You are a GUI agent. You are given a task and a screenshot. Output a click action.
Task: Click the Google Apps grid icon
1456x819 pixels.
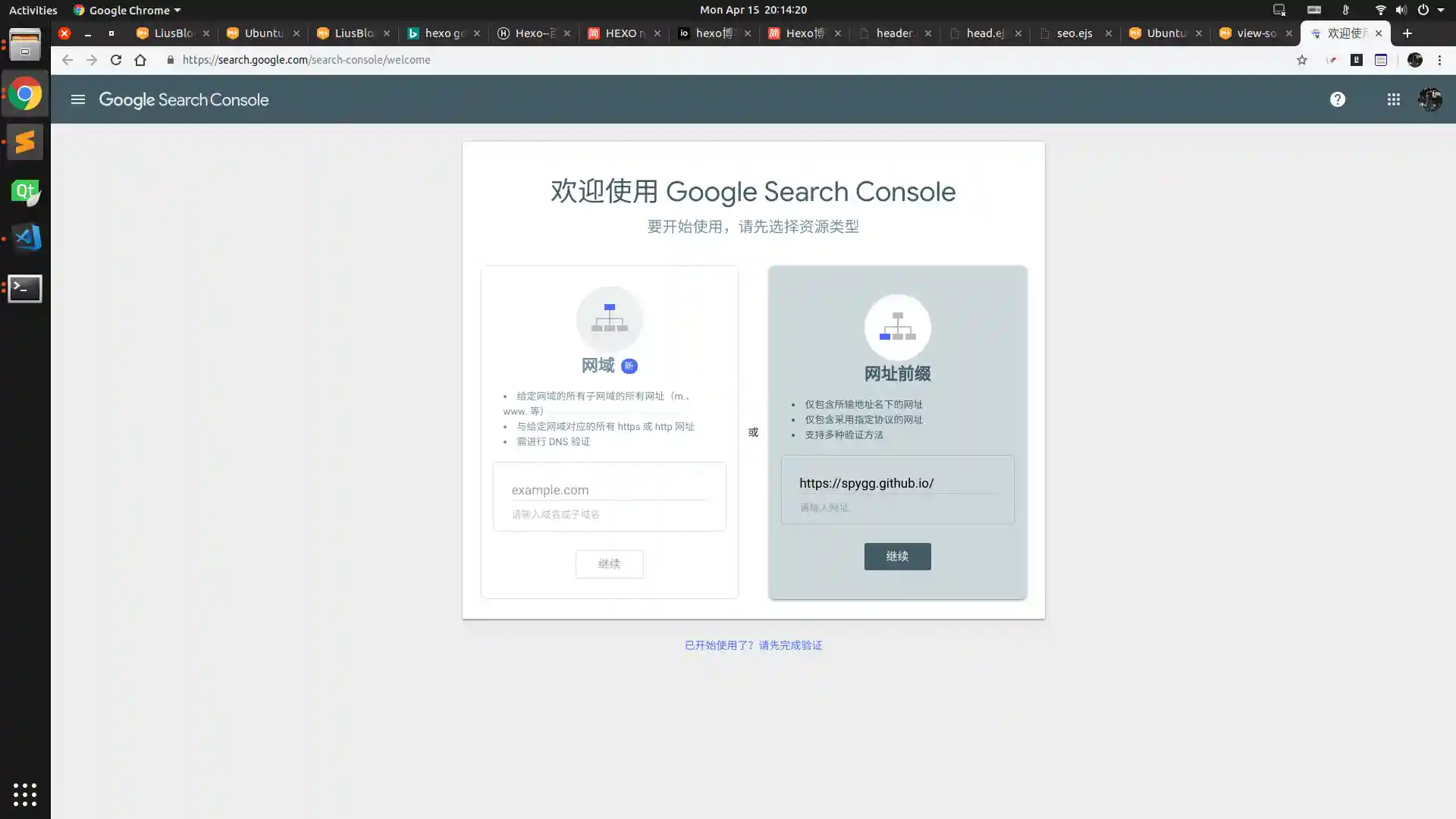(1393, 99)
